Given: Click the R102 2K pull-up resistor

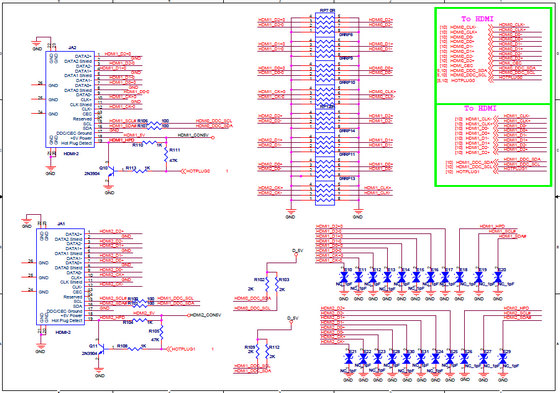Looking at the screenshot, I should point(267,284).
